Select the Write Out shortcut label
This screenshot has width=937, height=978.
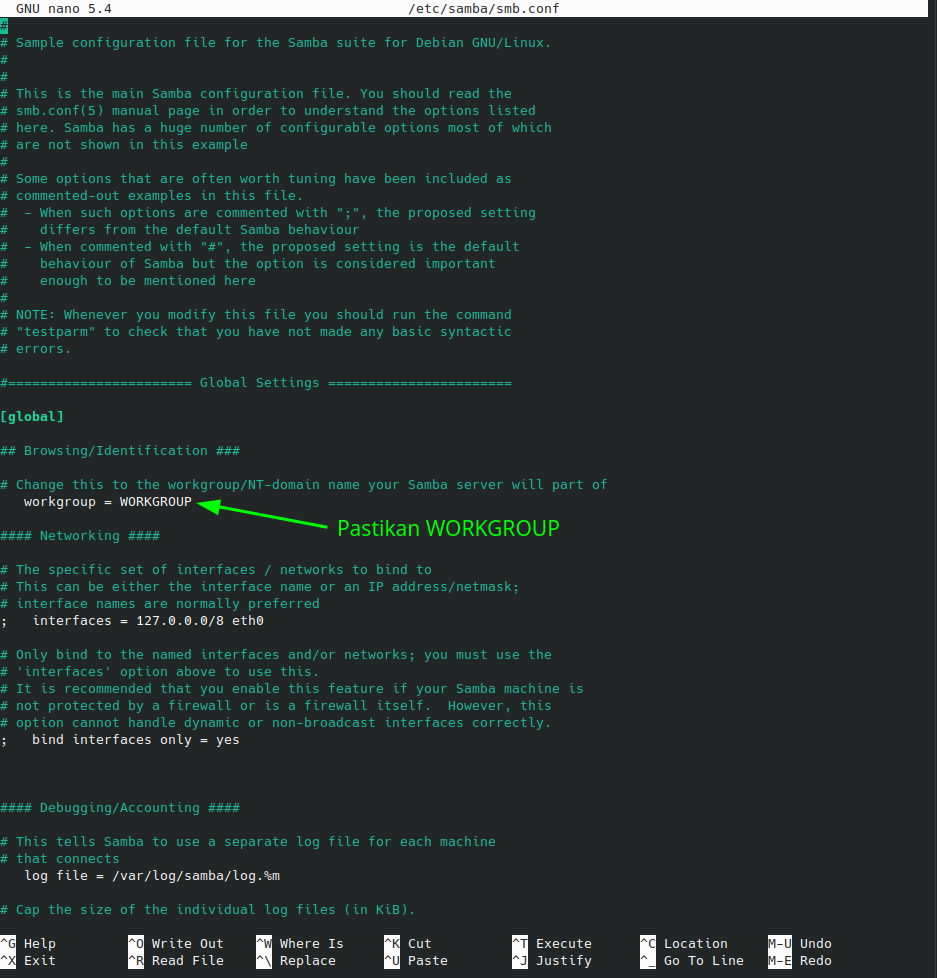click(x=187, y=943)
